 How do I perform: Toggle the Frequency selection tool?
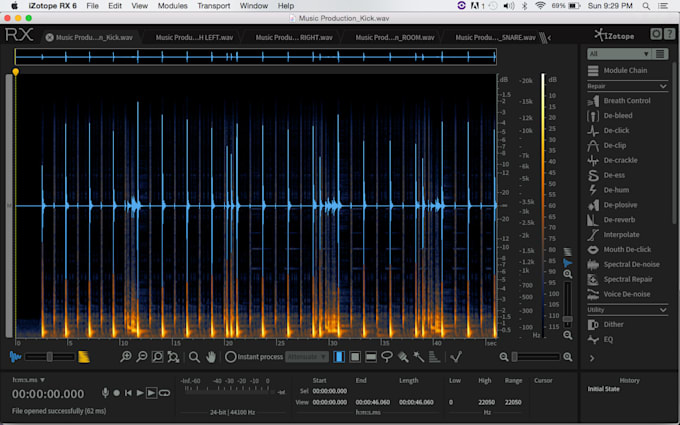click(371, 357)
